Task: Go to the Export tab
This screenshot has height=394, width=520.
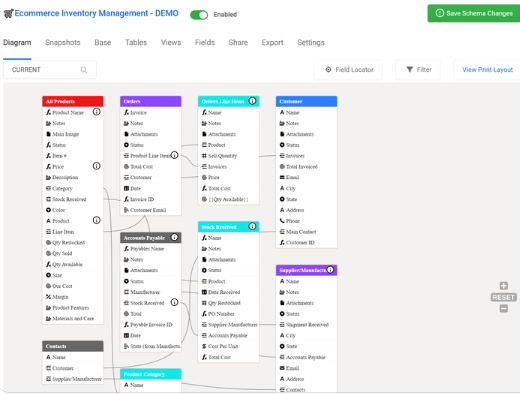Action: pyautogui.click(x=272, y=42)
